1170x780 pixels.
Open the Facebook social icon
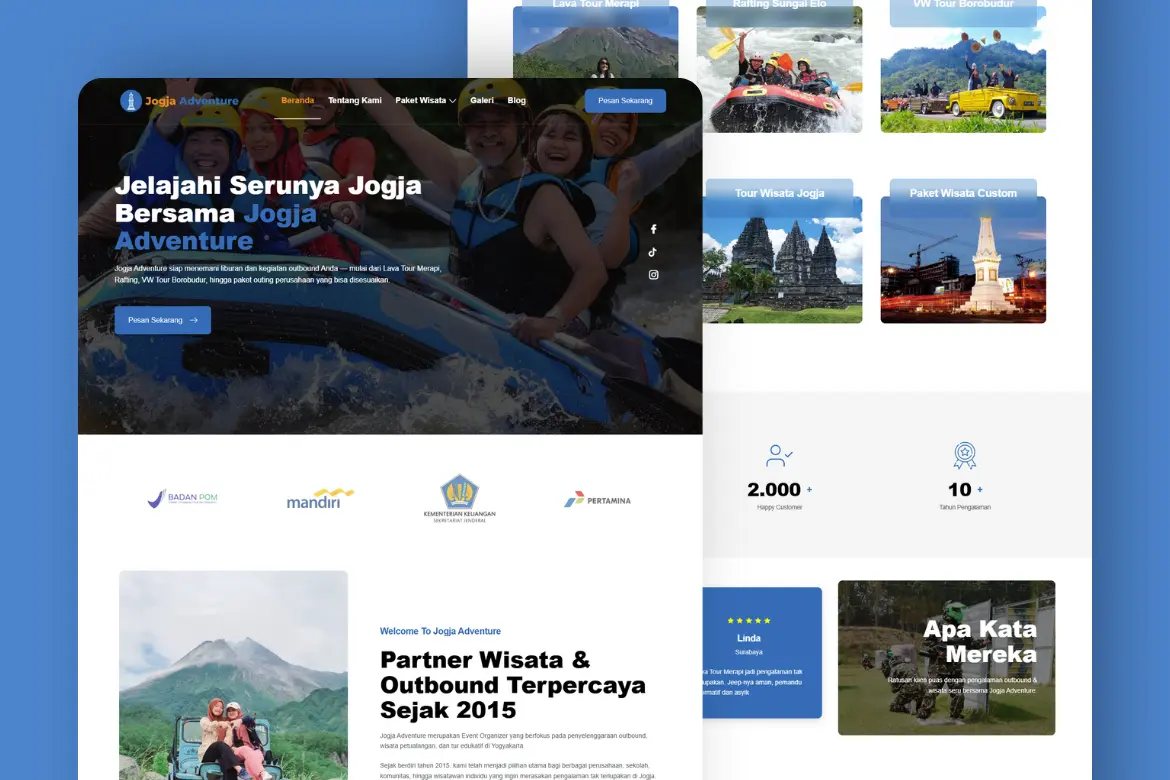[x=653, y=230]
